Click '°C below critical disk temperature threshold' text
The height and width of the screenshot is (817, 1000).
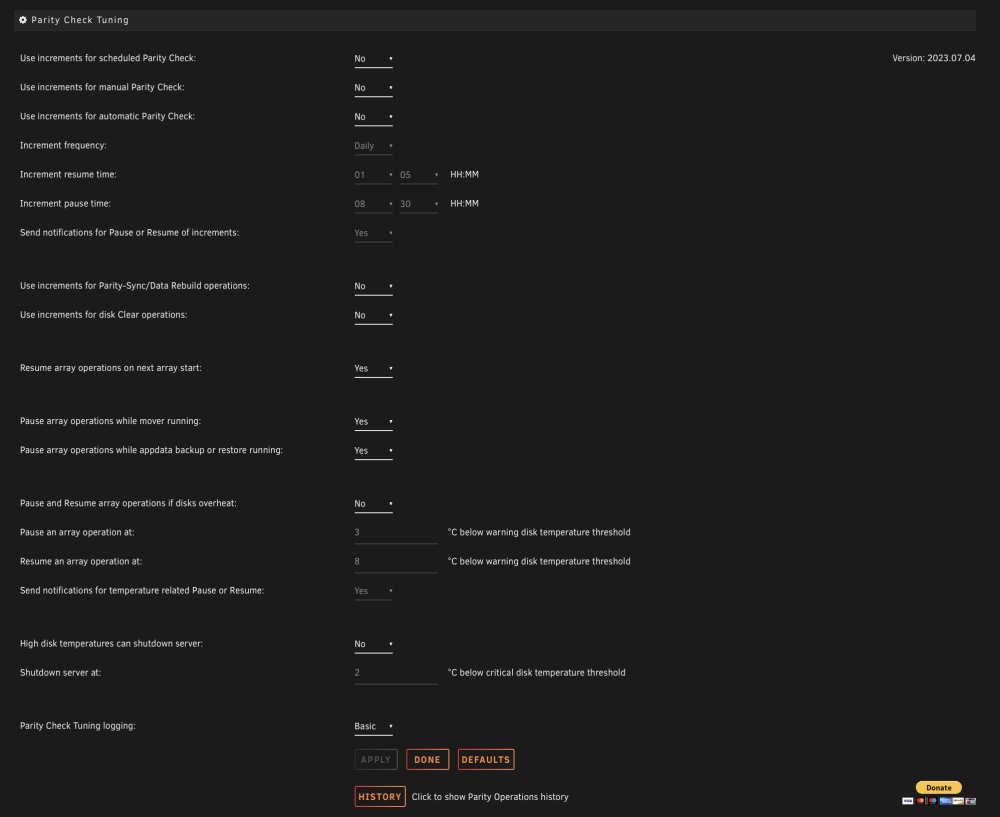[536, 673]
